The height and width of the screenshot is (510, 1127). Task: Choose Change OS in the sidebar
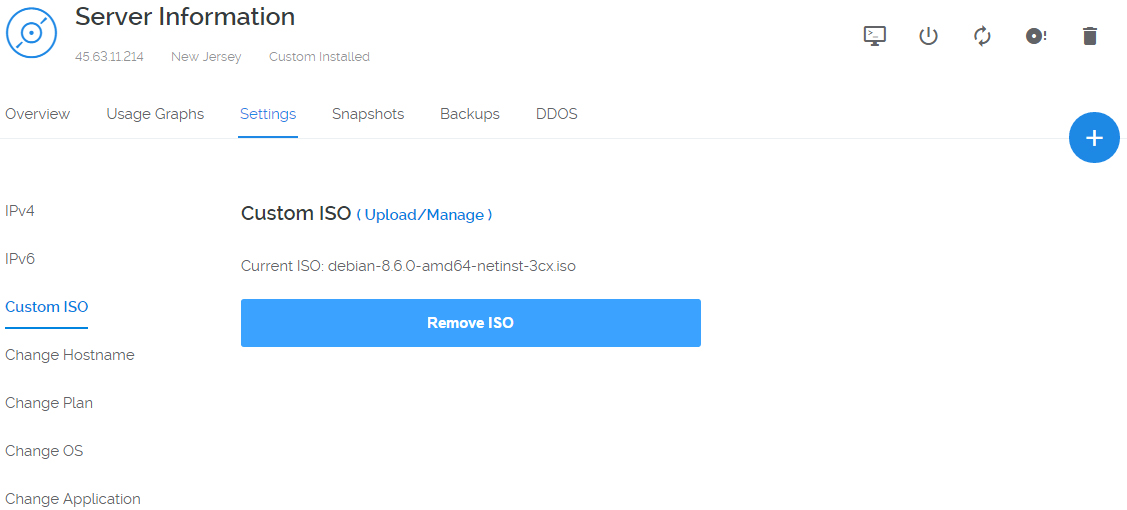click(x=44, y=451)
